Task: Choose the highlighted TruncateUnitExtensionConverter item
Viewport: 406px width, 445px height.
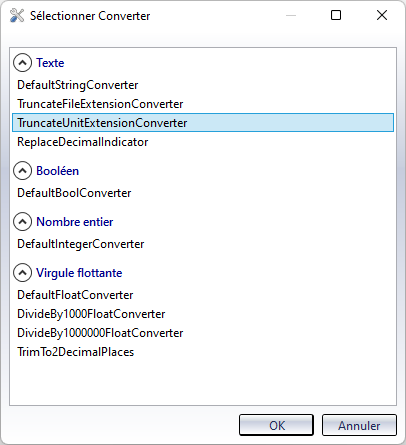Action: click(203, 123)
